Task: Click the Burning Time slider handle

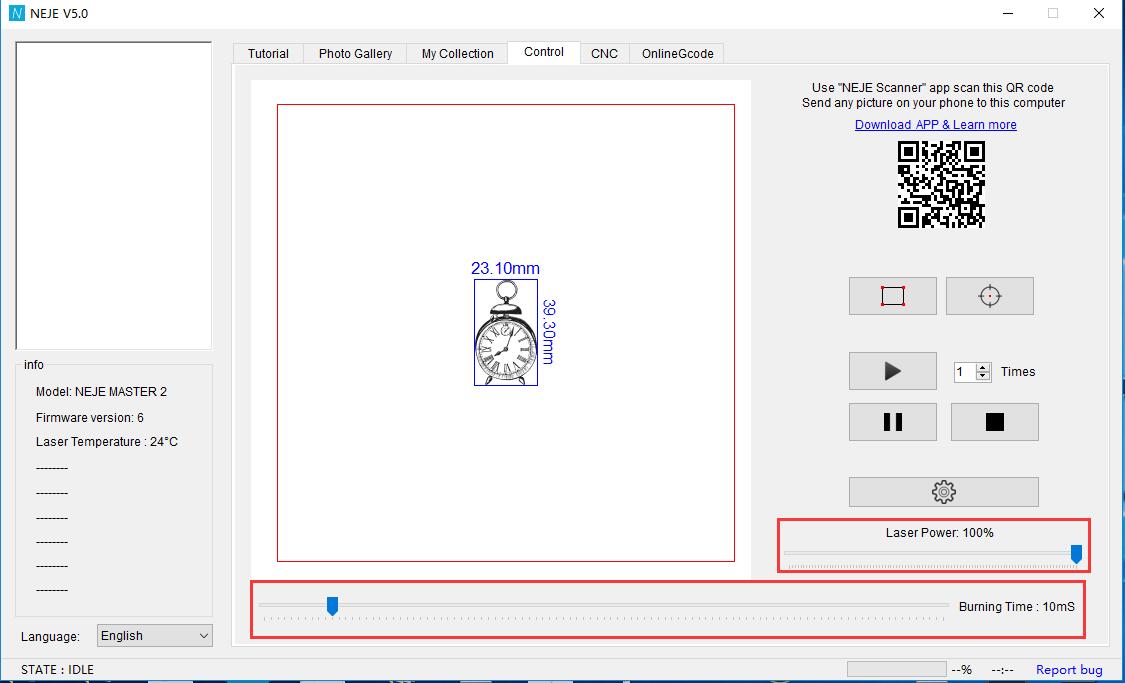Action: tap(332, 606)
